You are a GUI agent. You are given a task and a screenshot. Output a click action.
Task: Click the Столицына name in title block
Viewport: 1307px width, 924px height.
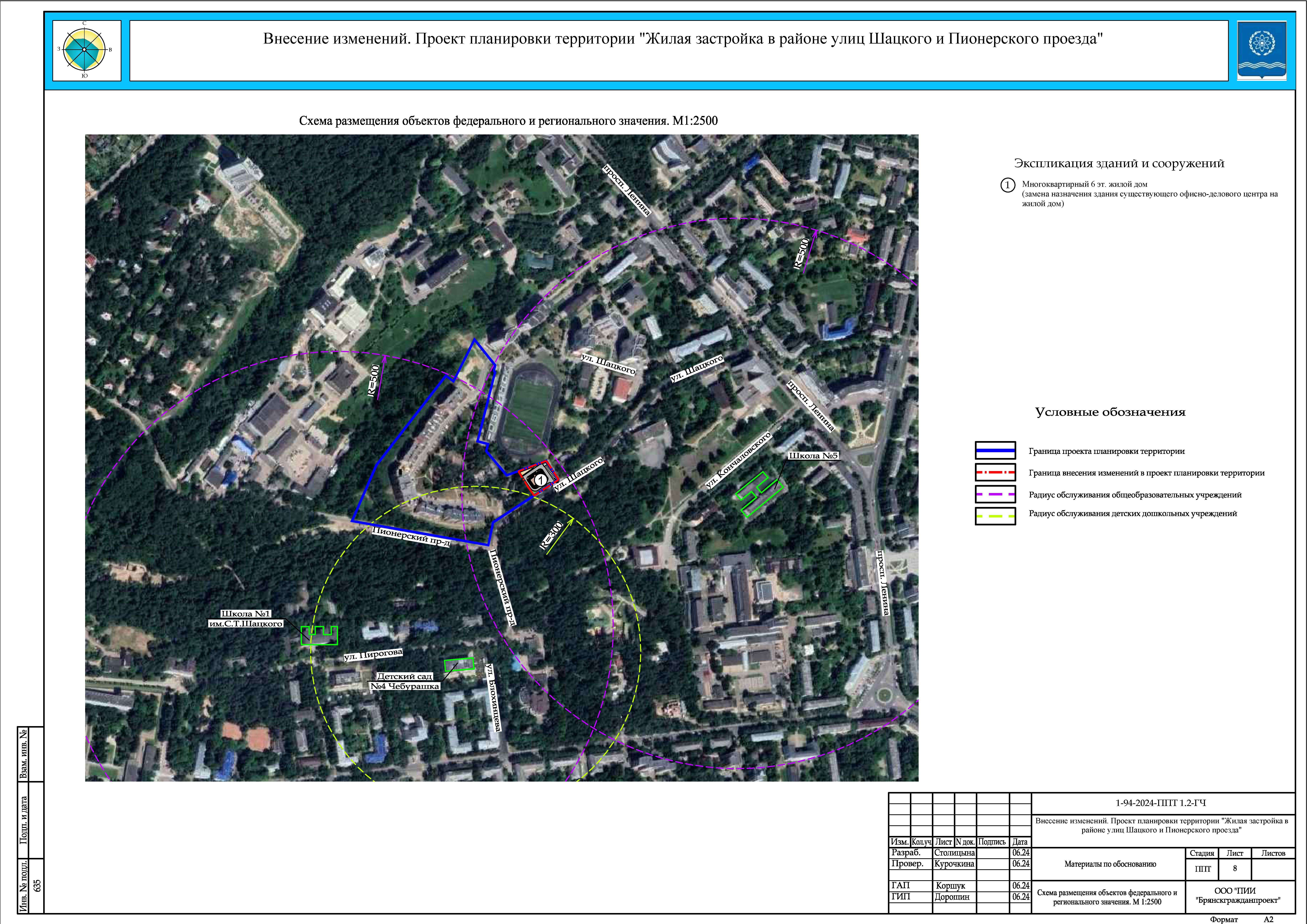point(954,853)
